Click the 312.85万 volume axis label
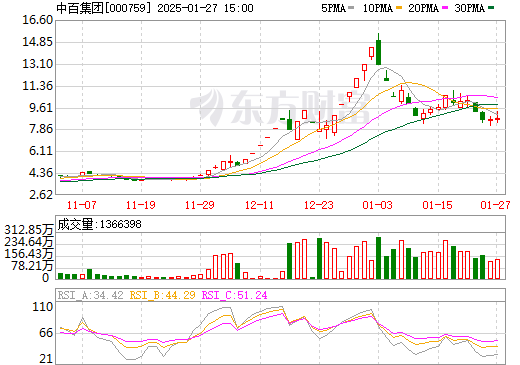 tap(29, 230)
